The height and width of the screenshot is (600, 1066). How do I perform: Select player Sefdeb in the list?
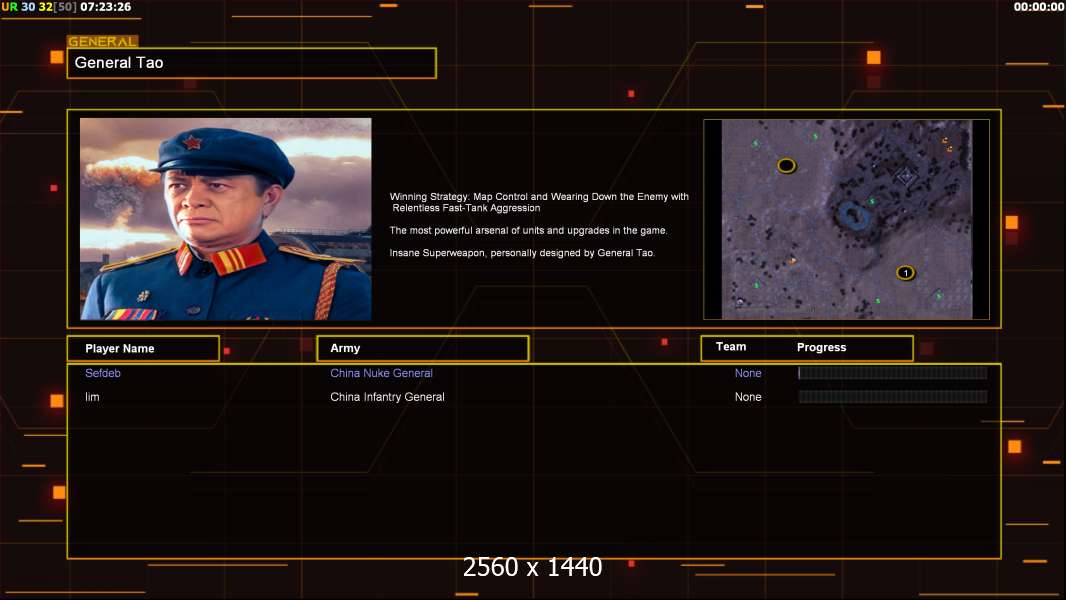pos(103,373)
